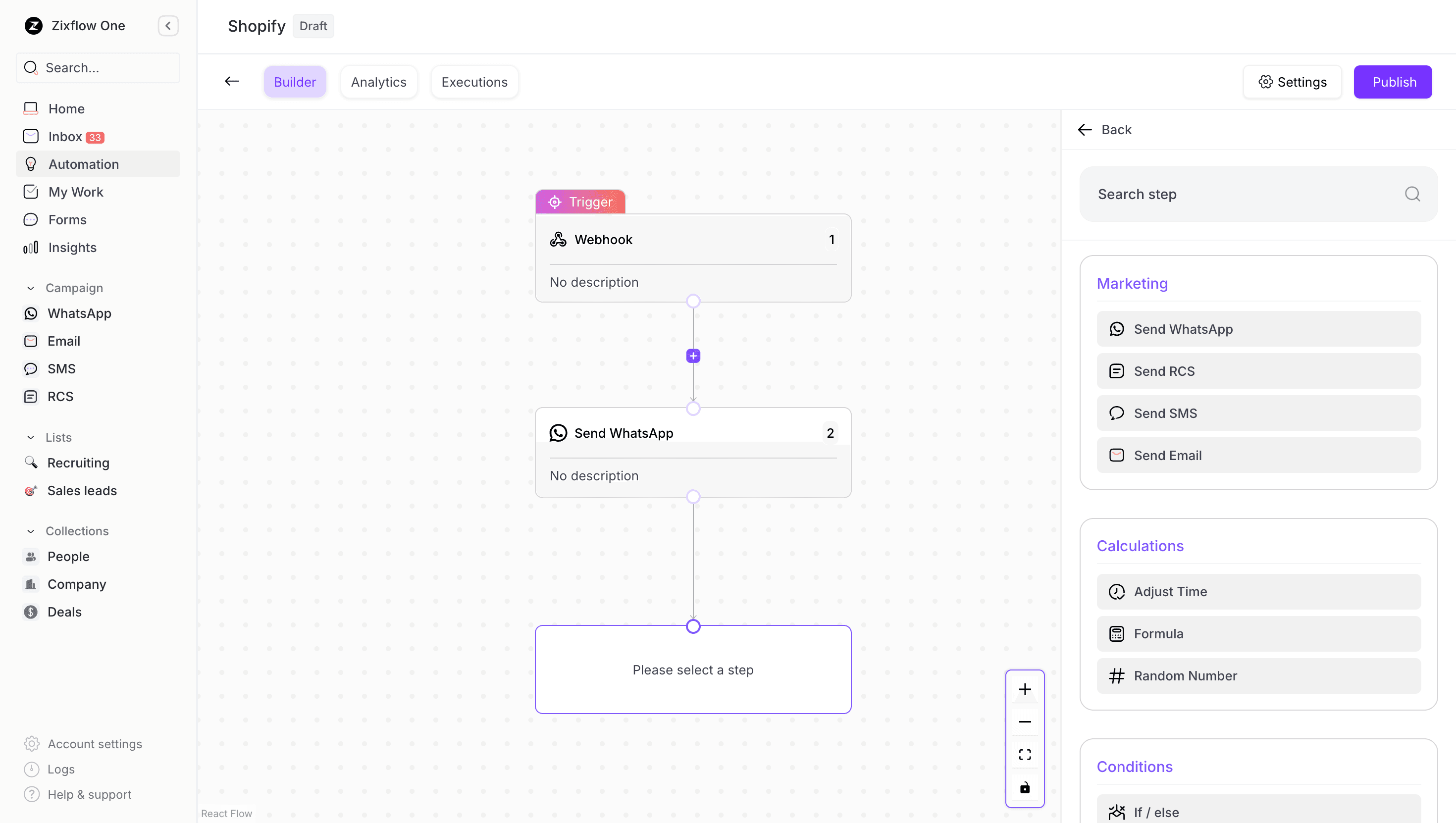Collapse the Collections group
The width and height of the screenshot is (1456, 823).
tap(31, 531)
